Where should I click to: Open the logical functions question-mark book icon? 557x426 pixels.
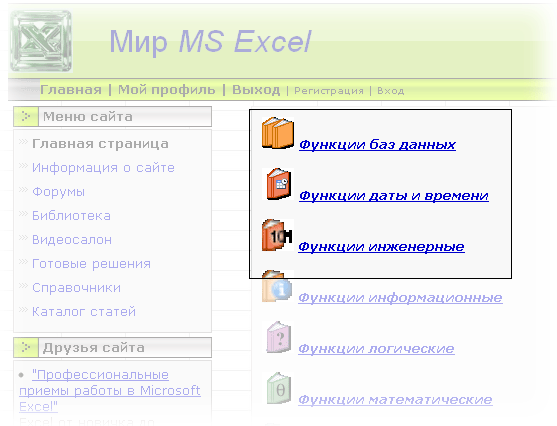(x=279, y=337)
